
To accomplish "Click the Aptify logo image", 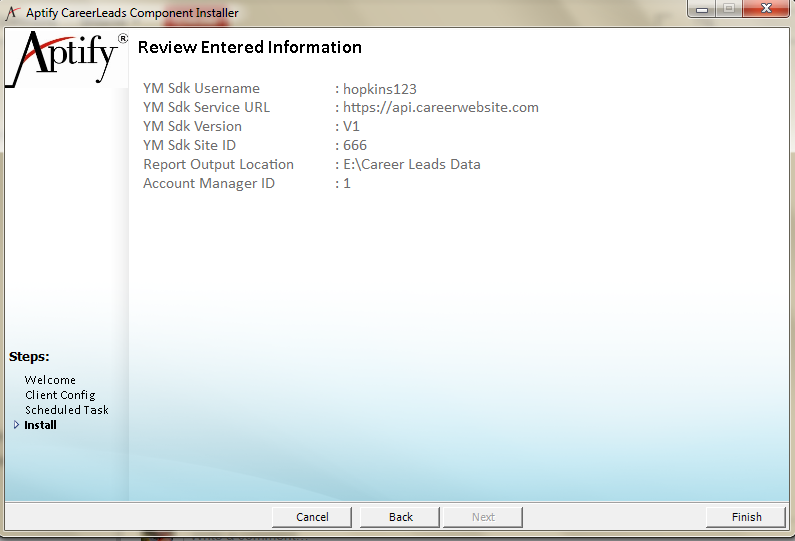I will (66, 58).
